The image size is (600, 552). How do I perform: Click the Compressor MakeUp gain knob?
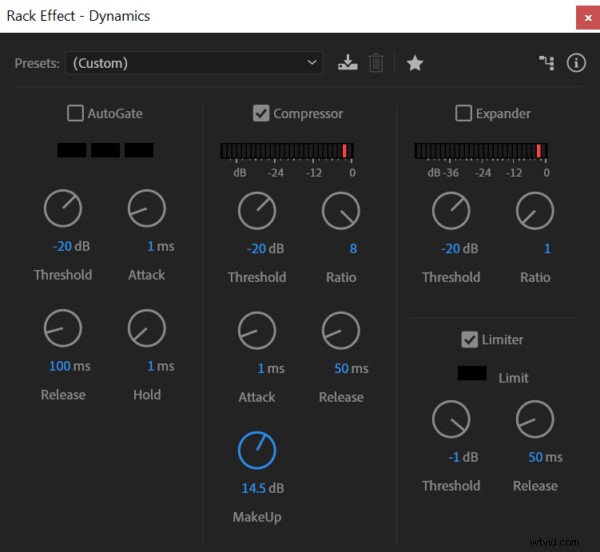[257, 451]
